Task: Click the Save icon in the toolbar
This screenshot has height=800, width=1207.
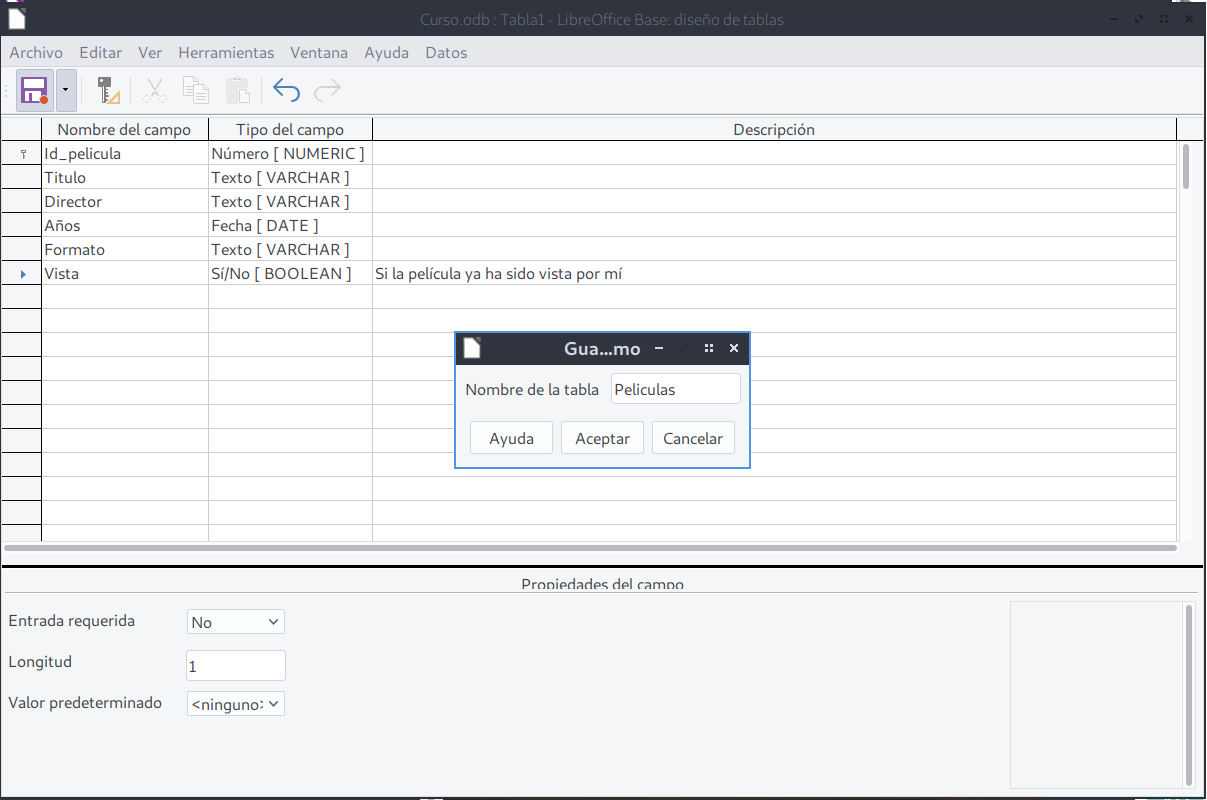Action: [x=35, y=91]
